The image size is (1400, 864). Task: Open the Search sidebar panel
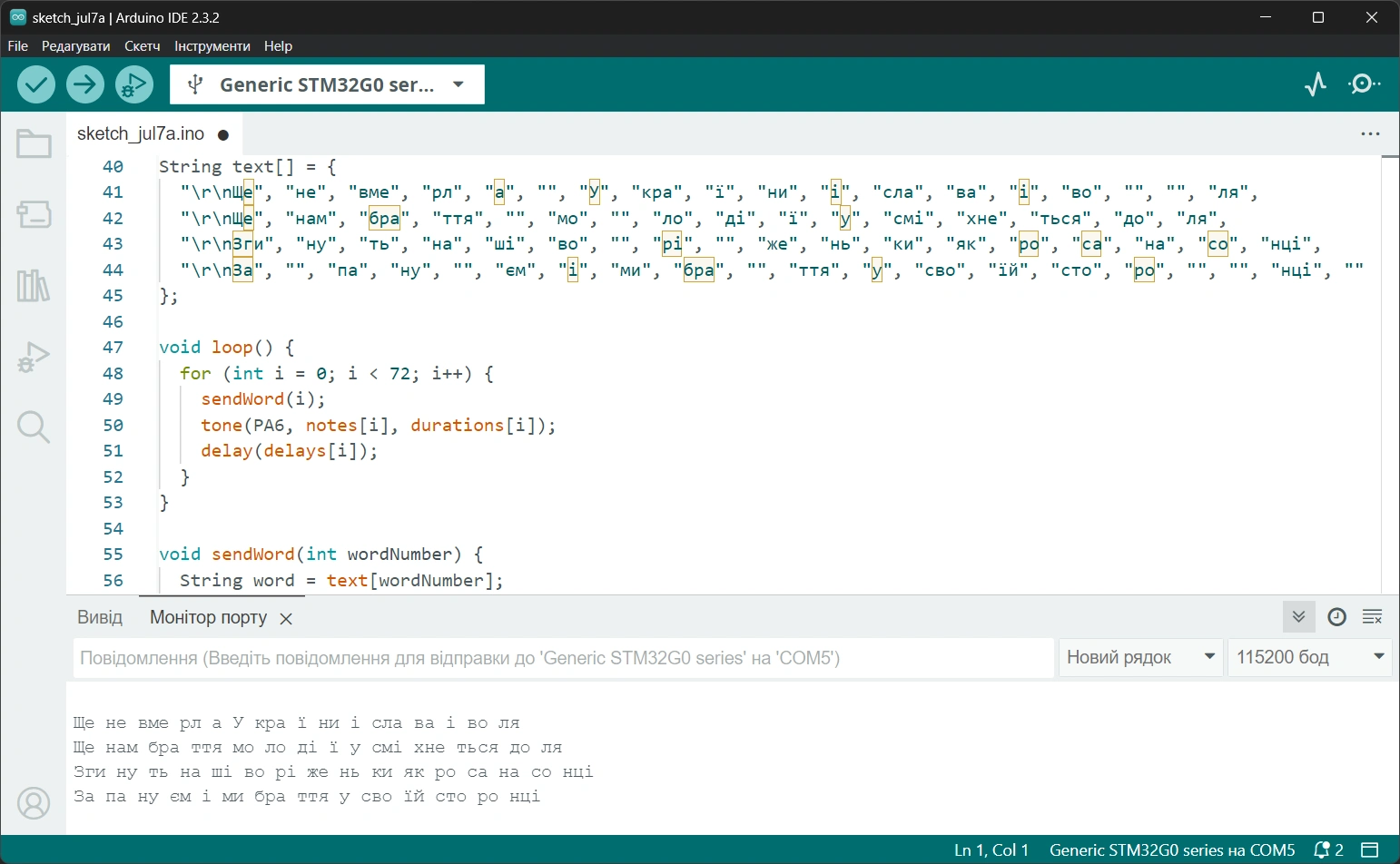click(34, 427)
